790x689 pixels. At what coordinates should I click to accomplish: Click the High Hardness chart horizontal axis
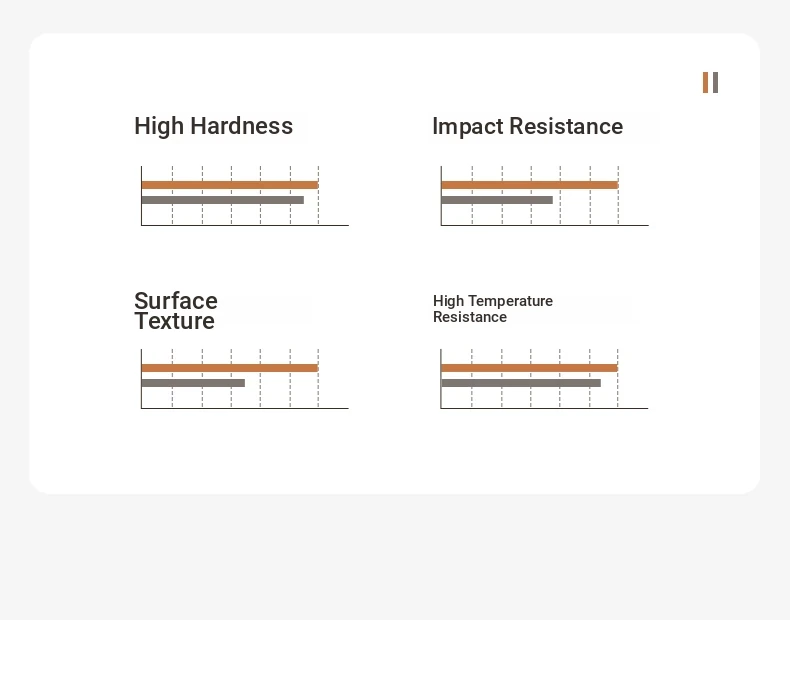coord(245,225)
